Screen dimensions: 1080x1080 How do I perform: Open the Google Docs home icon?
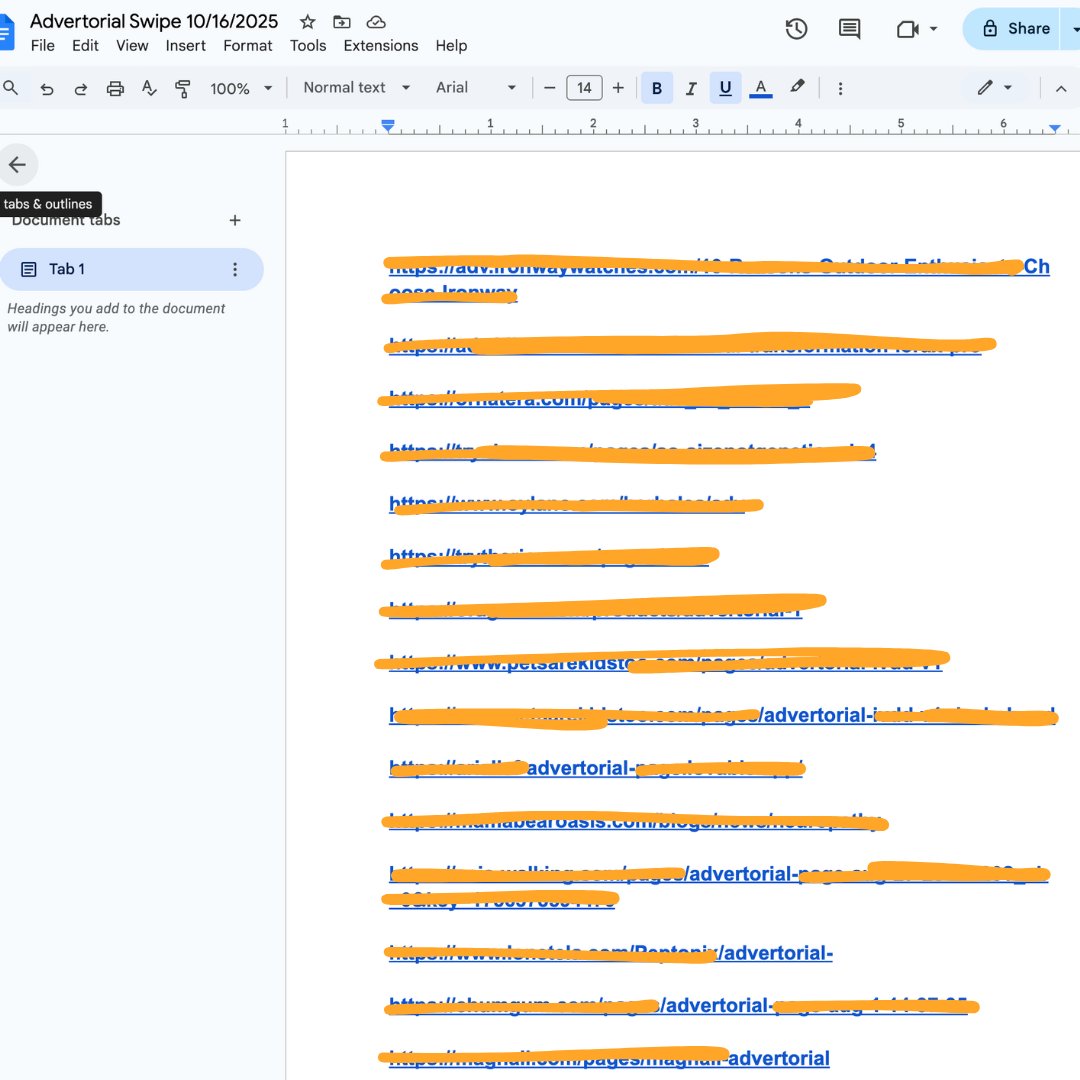tap(6, 32)
